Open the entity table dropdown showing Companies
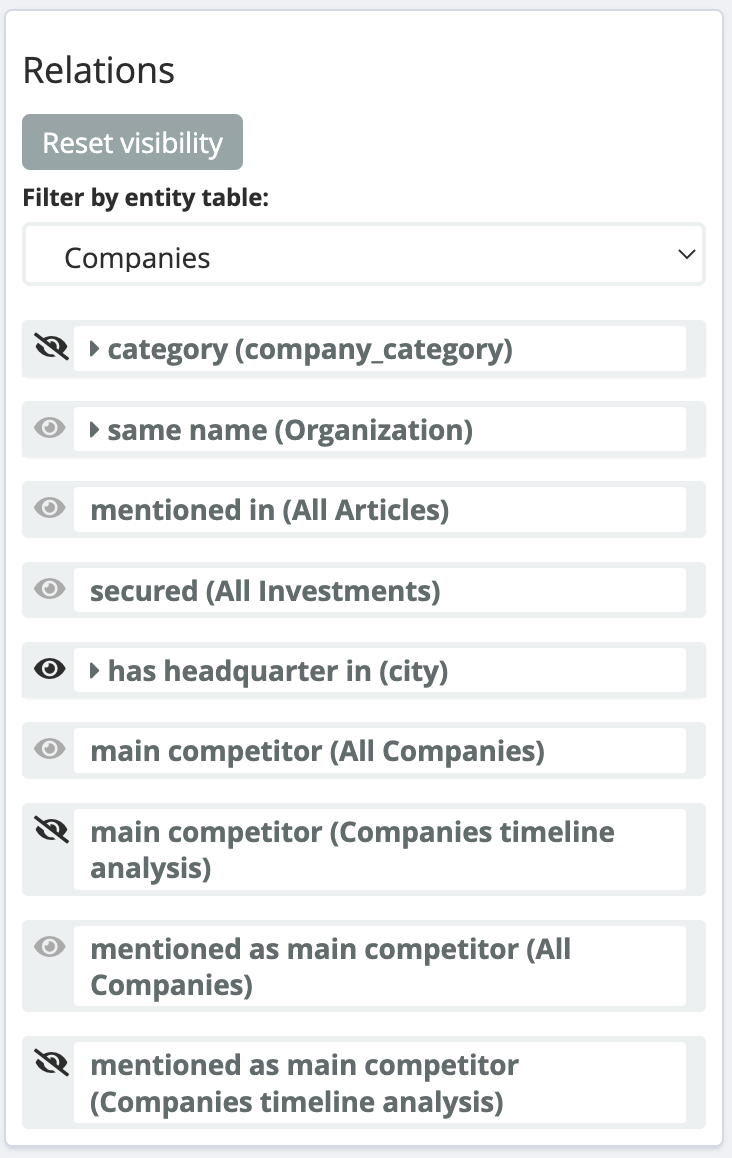732x1158 pixels. tap(364, 255)
